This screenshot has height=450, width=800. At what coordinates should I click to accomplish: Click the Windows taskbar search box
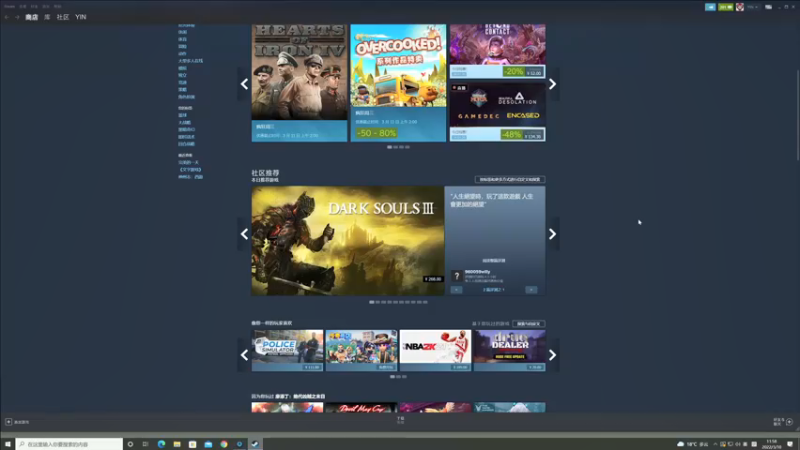[x=69, y=444]
